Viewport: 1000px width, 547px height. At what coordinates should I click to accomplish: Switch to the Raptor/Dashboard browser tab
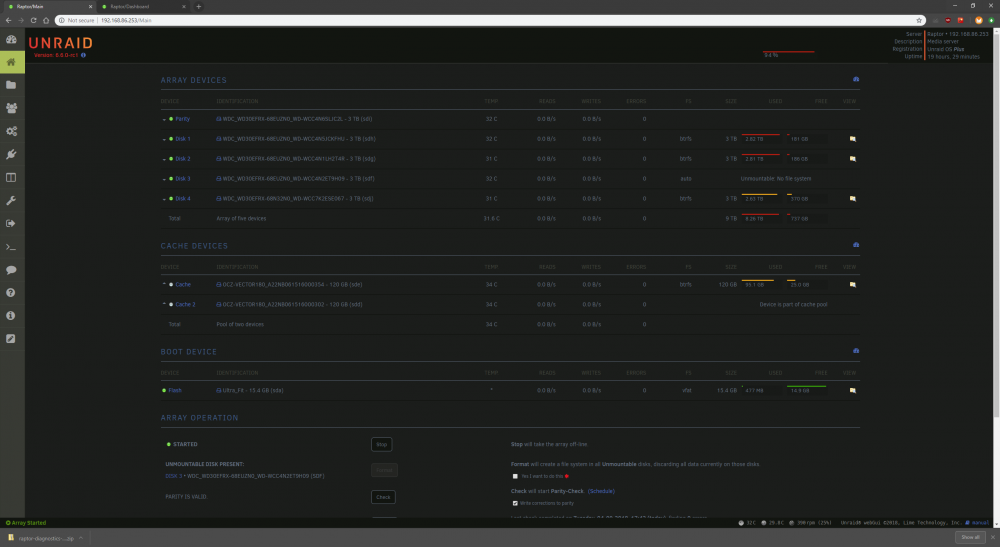pyautogui.click(x=143, y=6)
